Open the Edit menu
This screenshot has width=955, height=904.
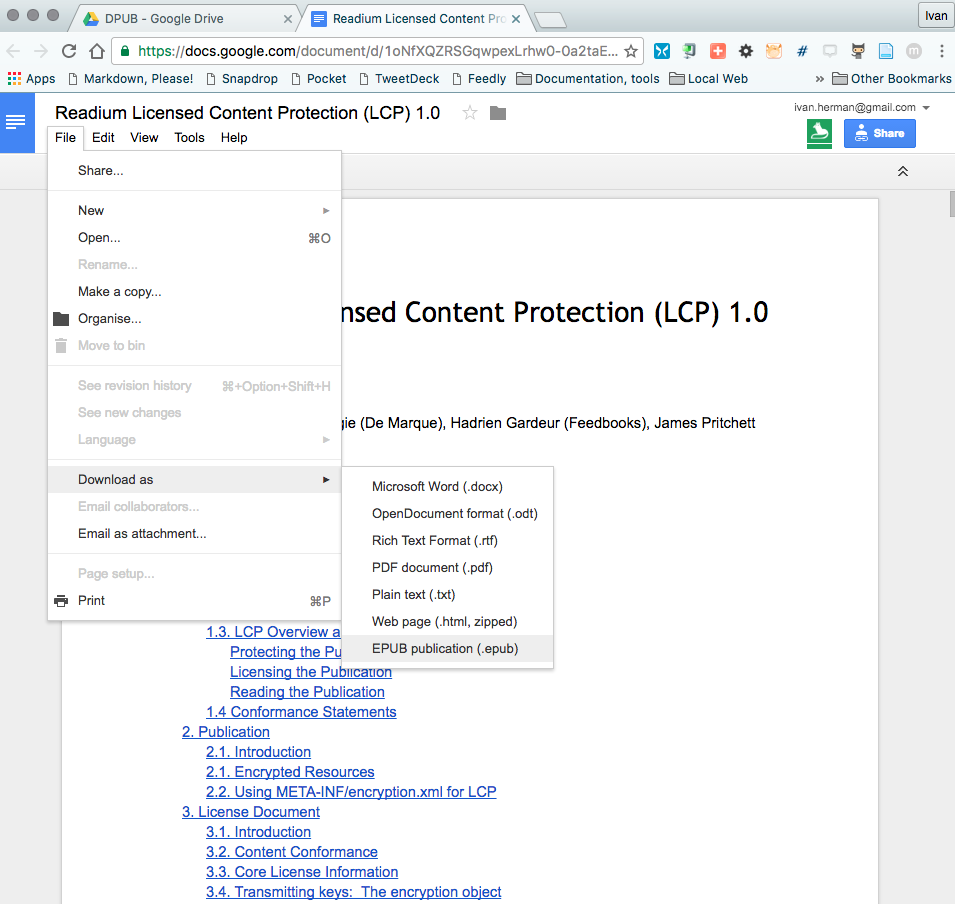tap(103, 138)
